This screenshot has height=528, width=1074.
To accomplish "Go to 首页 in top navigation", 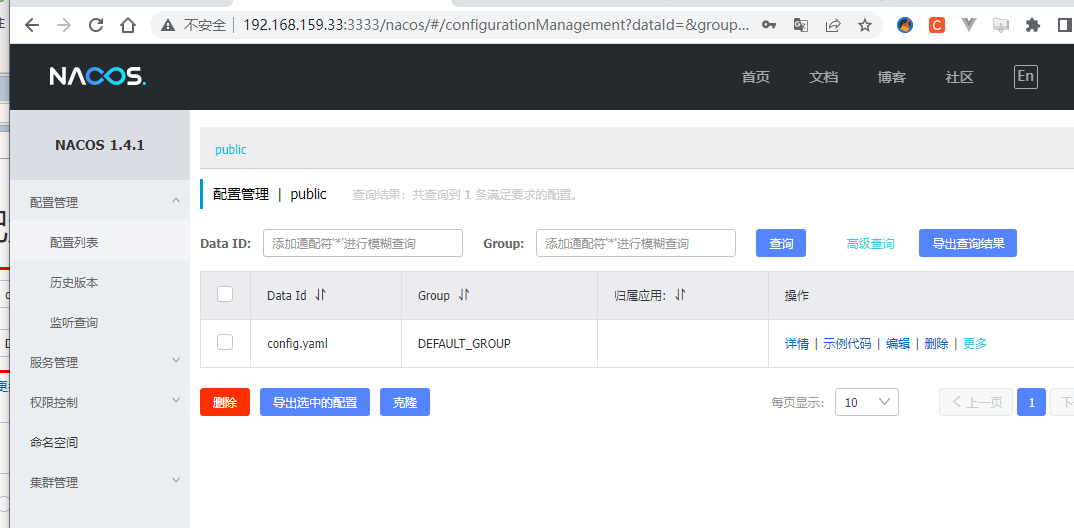I will pyautogui.click(x=755, y=77).
